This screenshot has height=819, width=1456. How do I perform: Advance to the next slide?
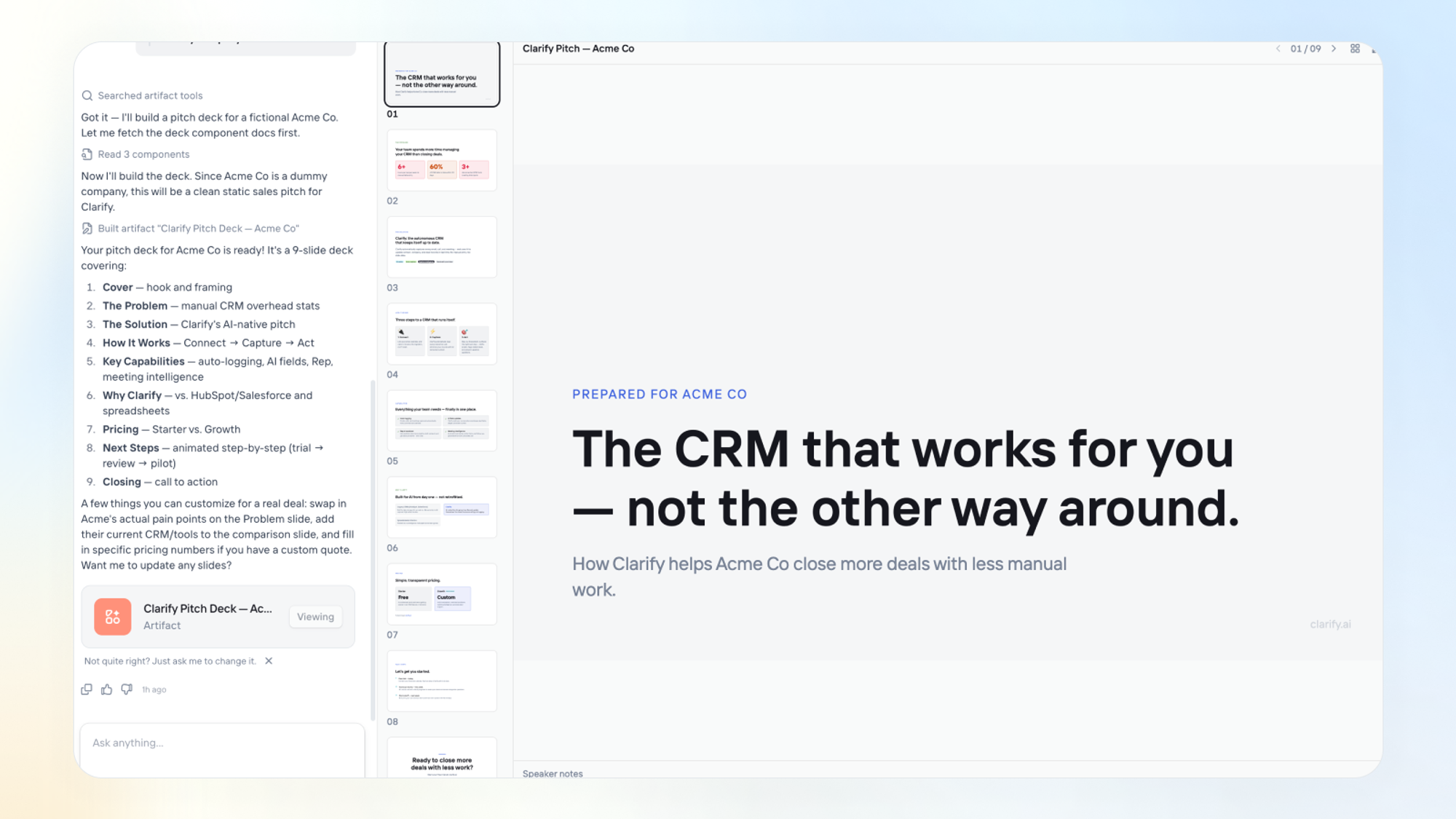[1334, 49]
